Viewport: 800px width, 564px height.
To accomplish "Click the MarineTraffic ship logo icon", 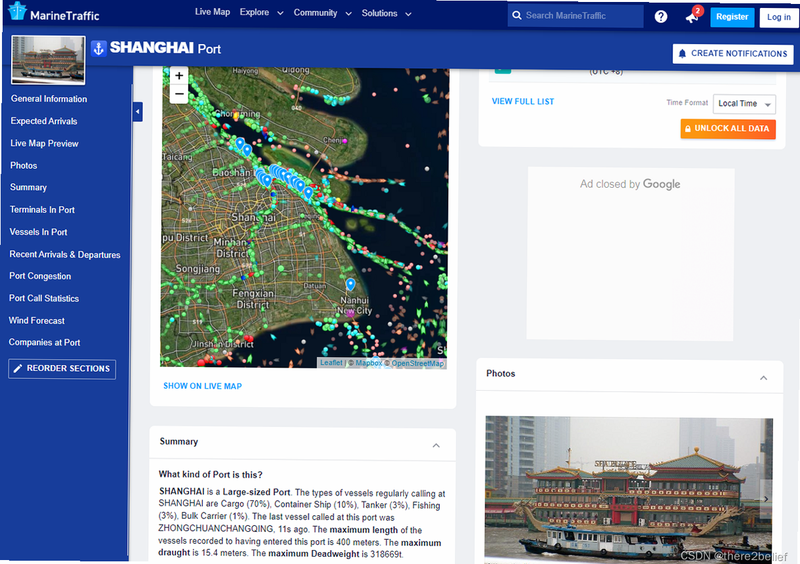I will coord(17,11).
